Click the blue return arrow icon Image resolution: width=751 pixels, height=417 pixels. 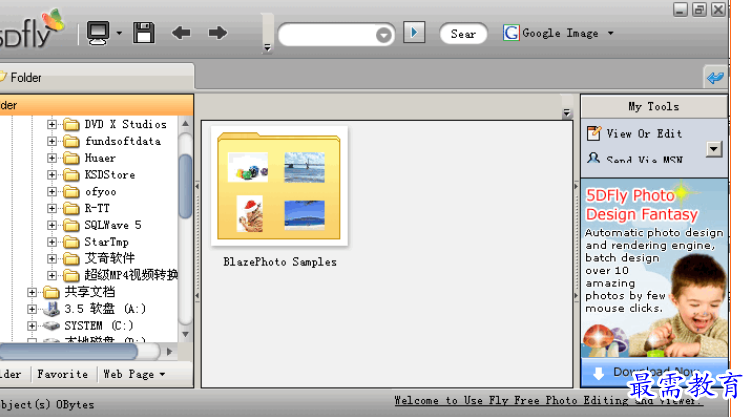point(716,77)
